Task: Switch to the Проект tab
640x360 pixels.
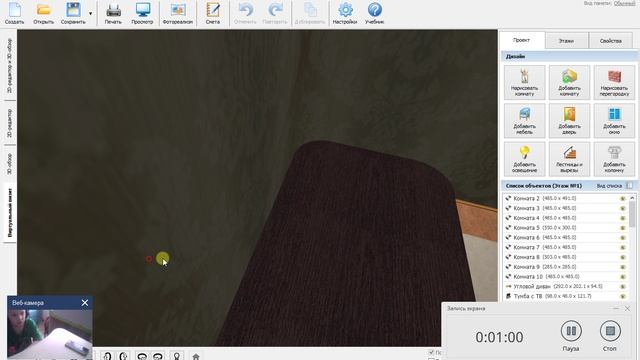Action: click(x=522, y=40)
